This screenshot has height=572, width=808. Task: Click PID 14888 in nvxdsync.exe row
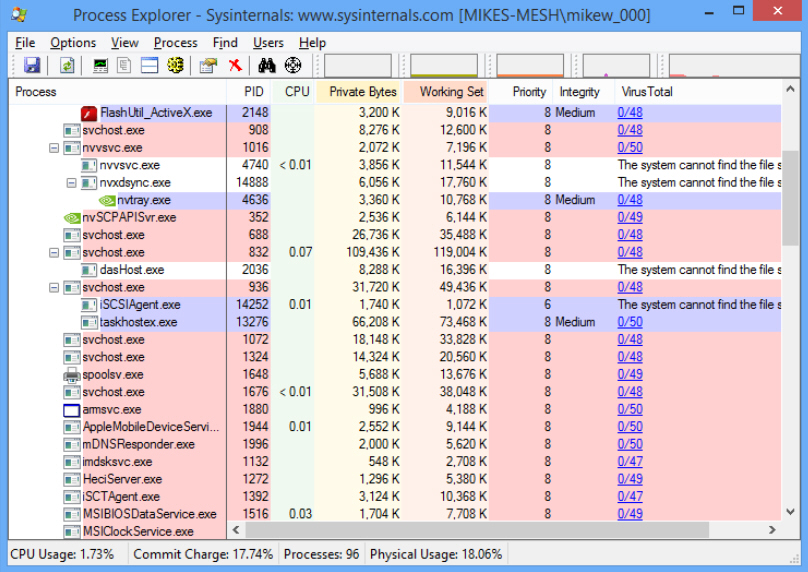252,183
